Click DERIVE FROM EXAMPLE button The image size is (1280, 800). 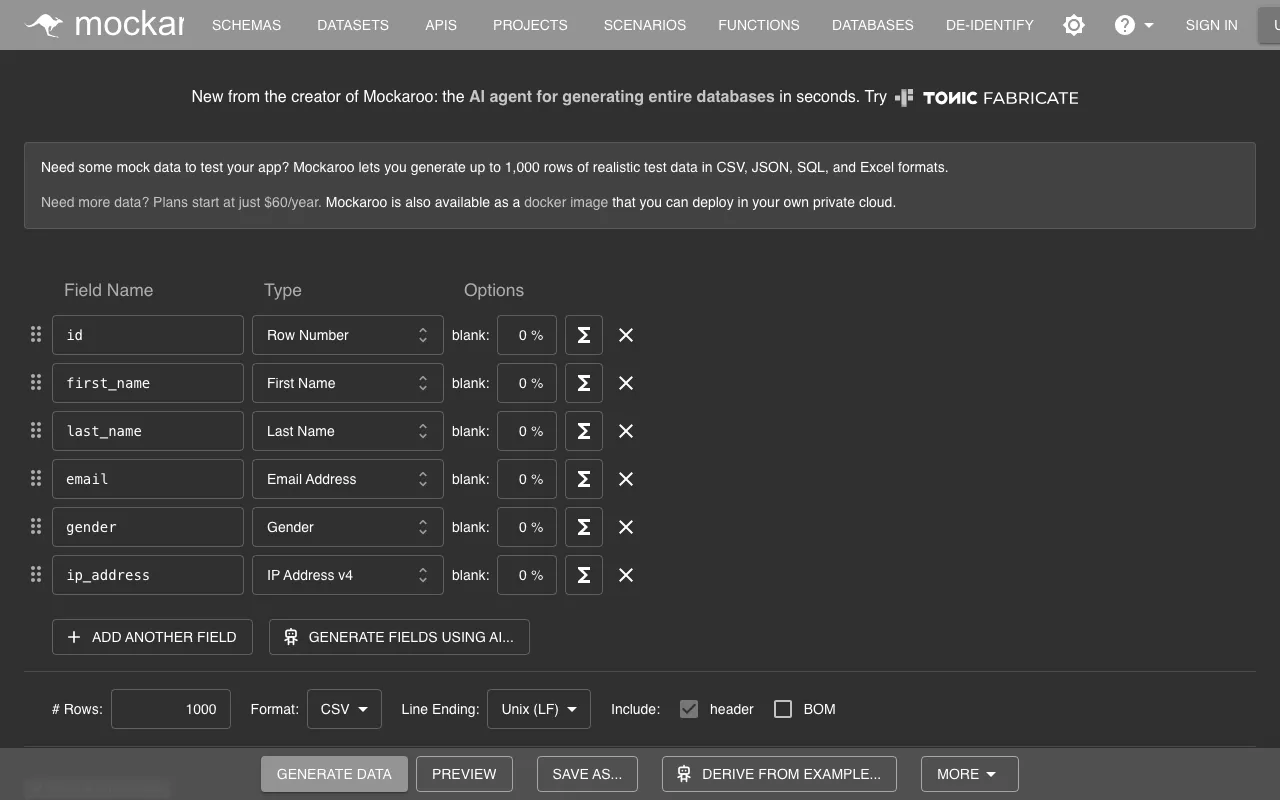coord(779,774)
